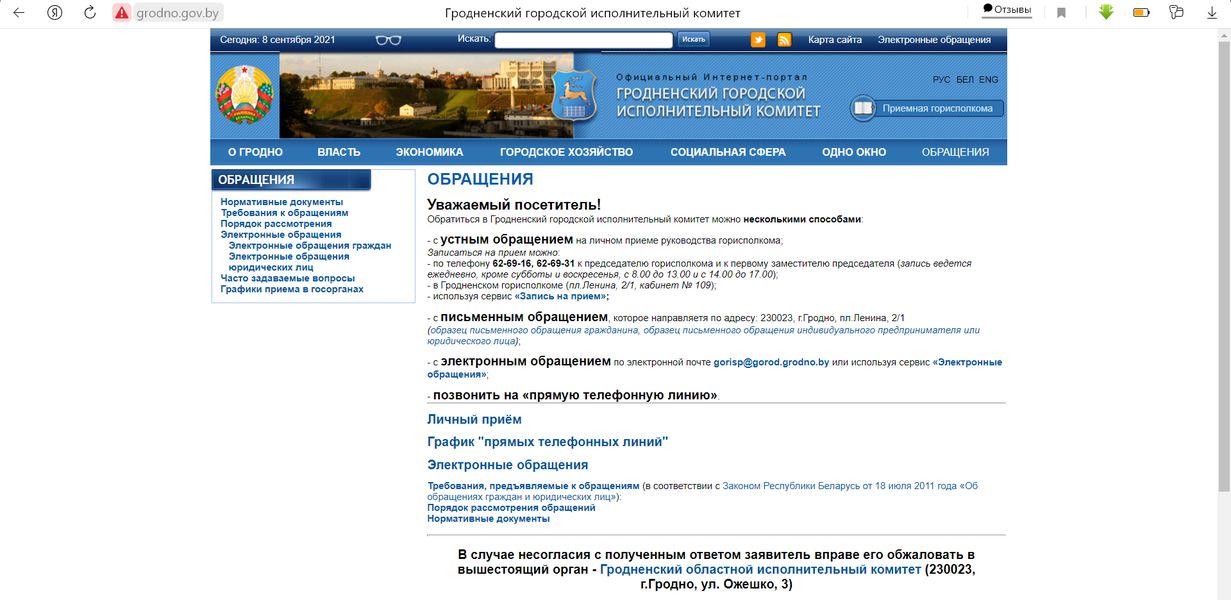Open Часто задаваемые вопросы sidebar link
Viewport: 1231px width, 600px height.
click(x=288, y=279)
